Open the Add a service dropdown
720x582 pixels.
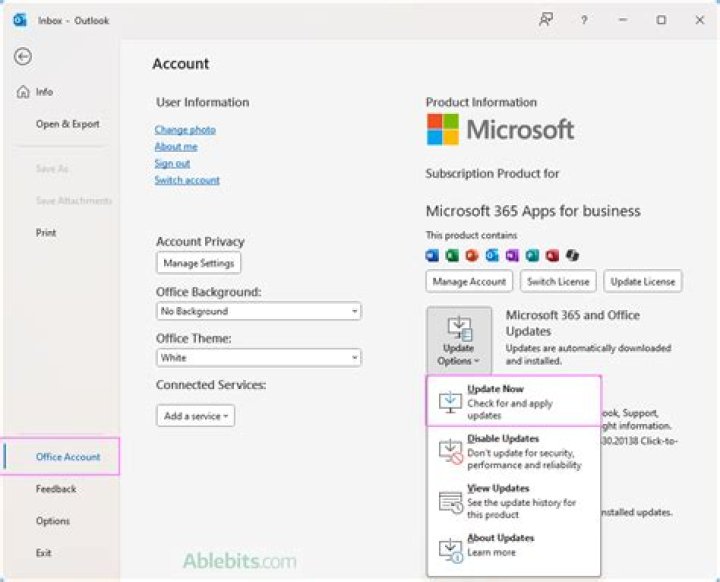coord(196,415)
